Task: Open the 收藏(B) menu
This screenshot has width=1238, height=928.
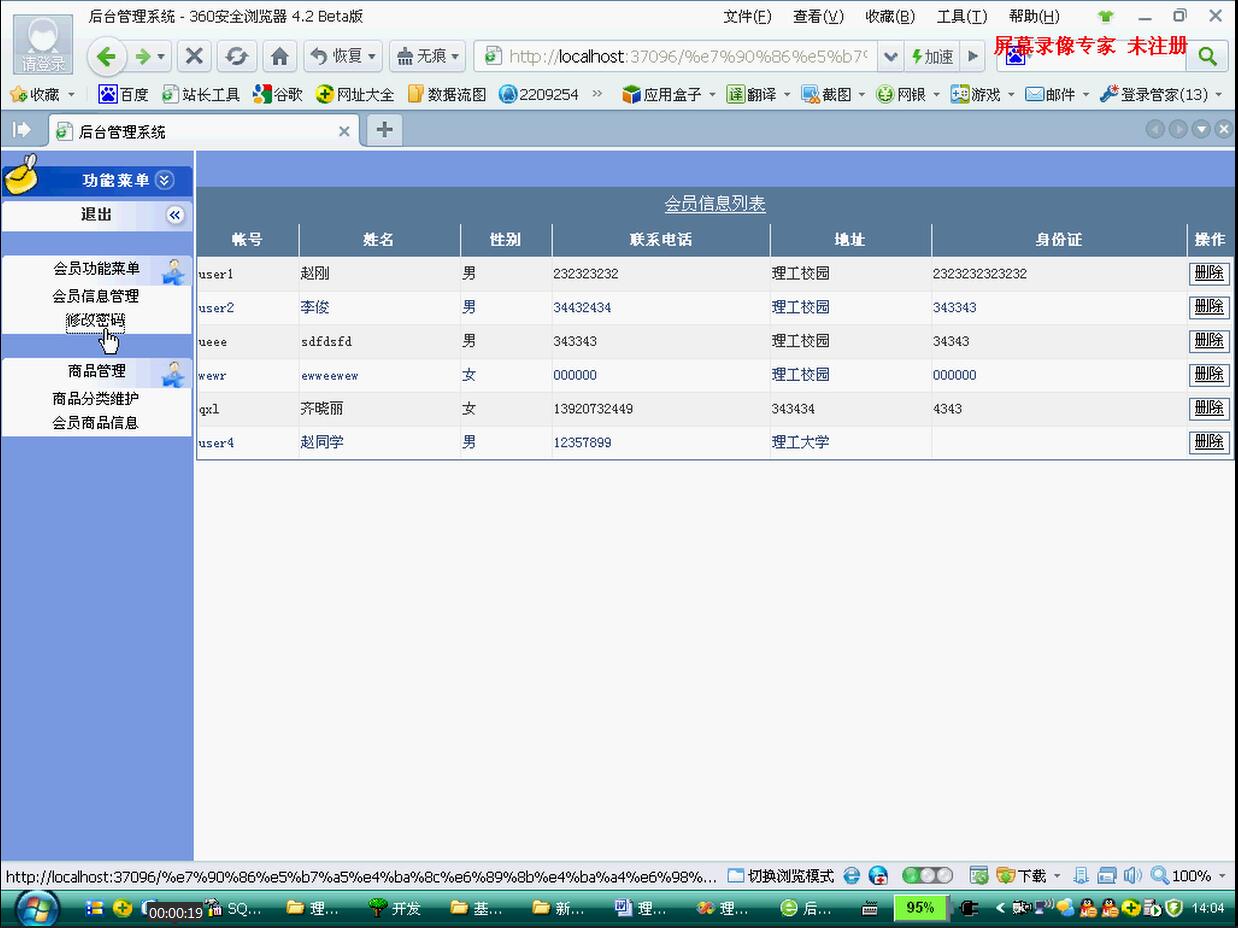Action: click(890, 16)
